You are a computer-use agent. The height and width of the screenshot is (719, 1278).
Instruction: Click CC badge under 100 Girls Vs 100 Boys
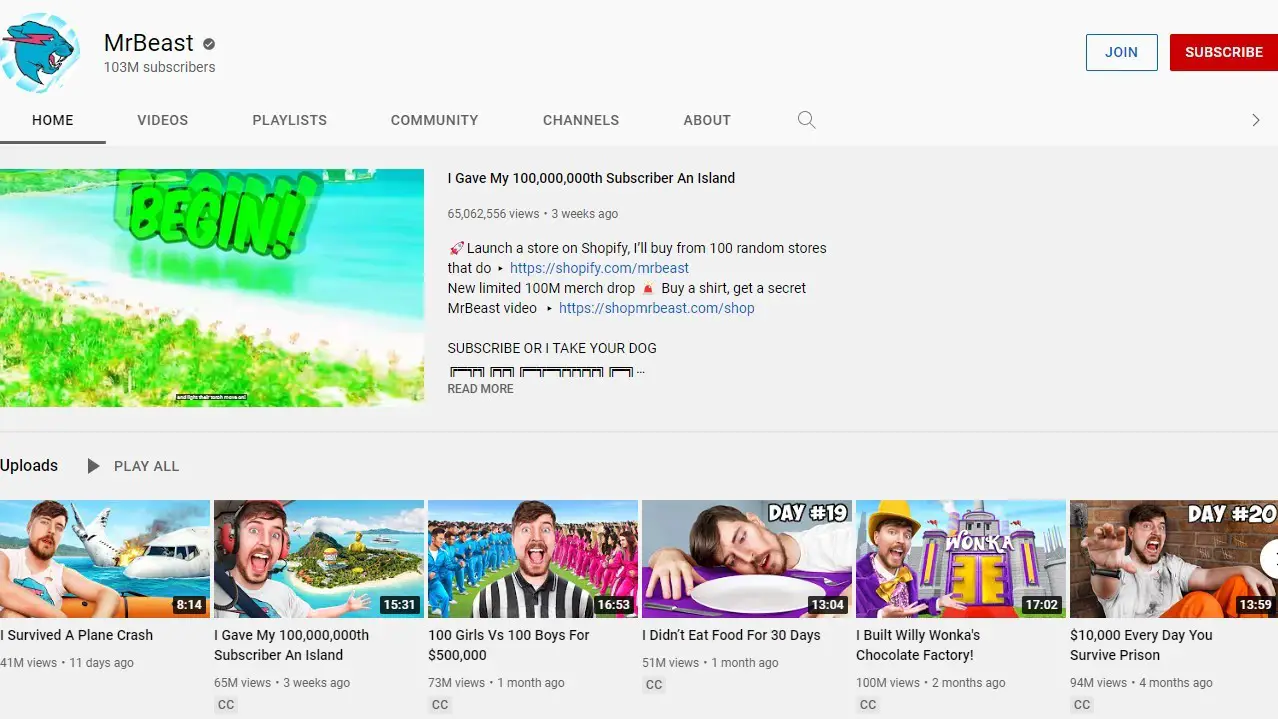click(440, 705)
